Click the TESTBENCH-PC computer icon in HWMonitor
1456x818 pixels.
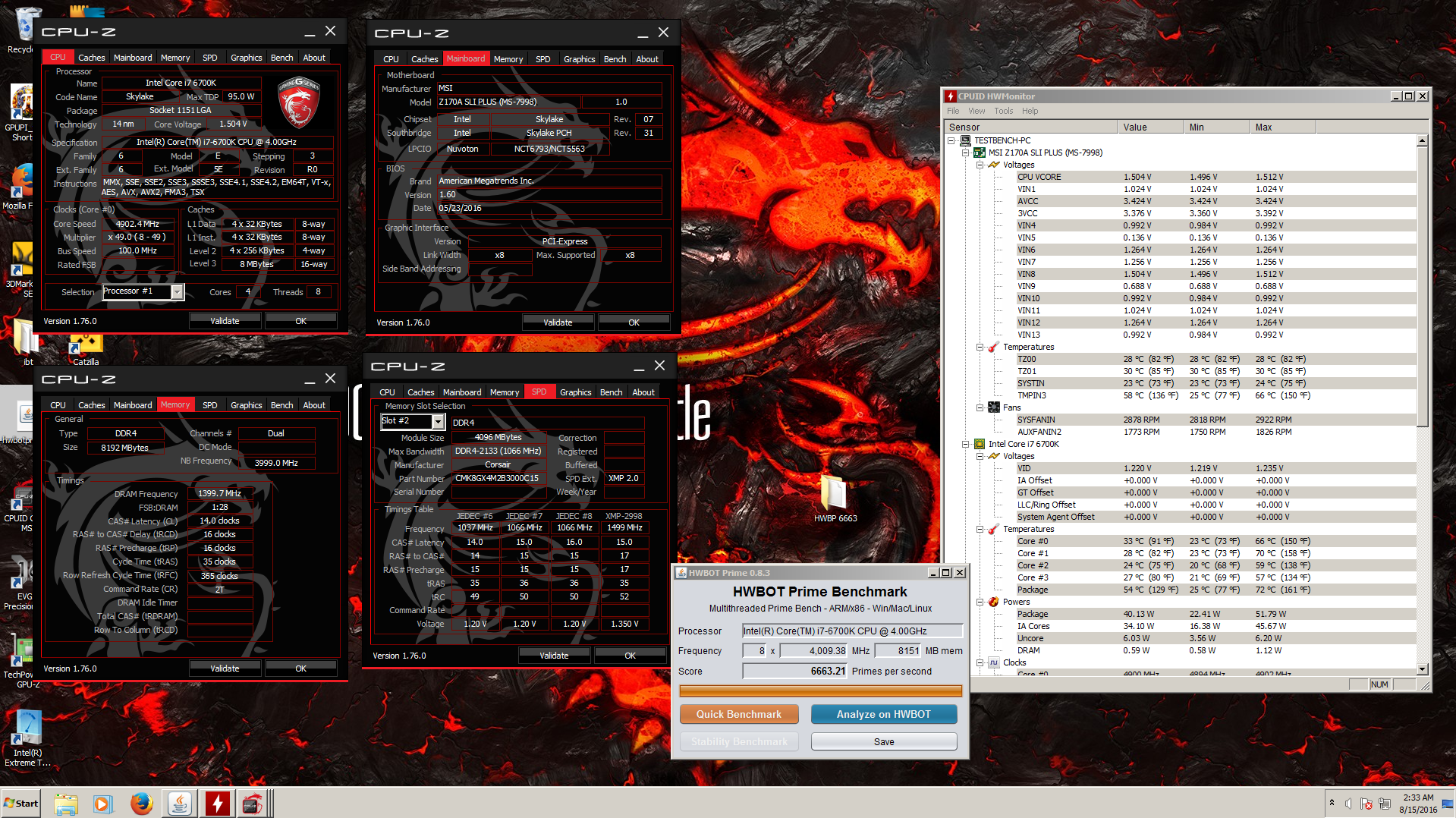[966, 140]
